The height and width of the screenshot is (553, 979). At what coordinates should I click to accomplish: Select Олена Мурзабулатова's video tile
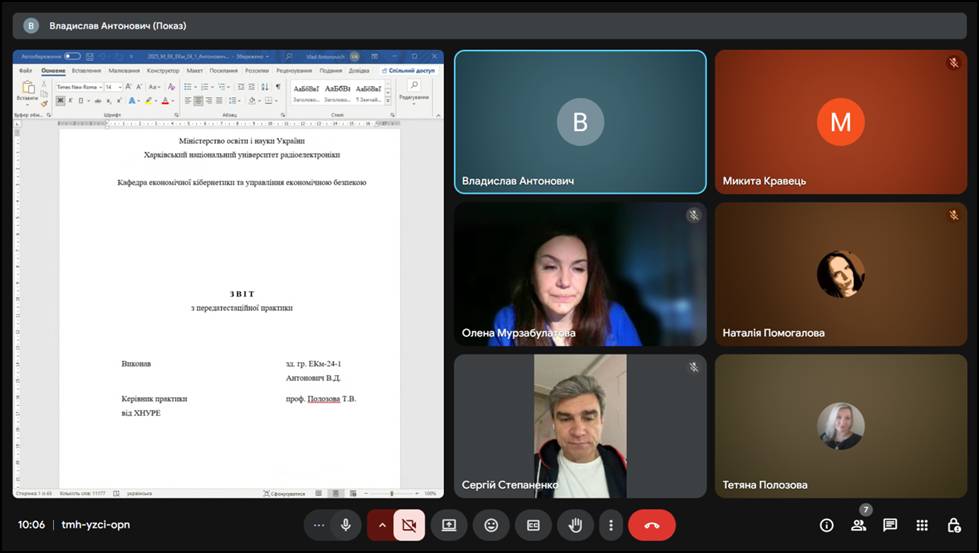click(580, 274)
